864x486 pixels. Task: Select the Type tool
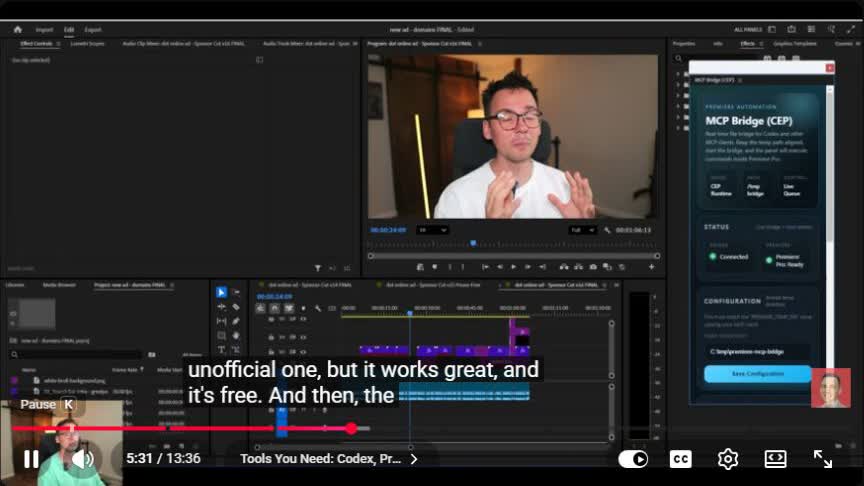pos(221,349)
